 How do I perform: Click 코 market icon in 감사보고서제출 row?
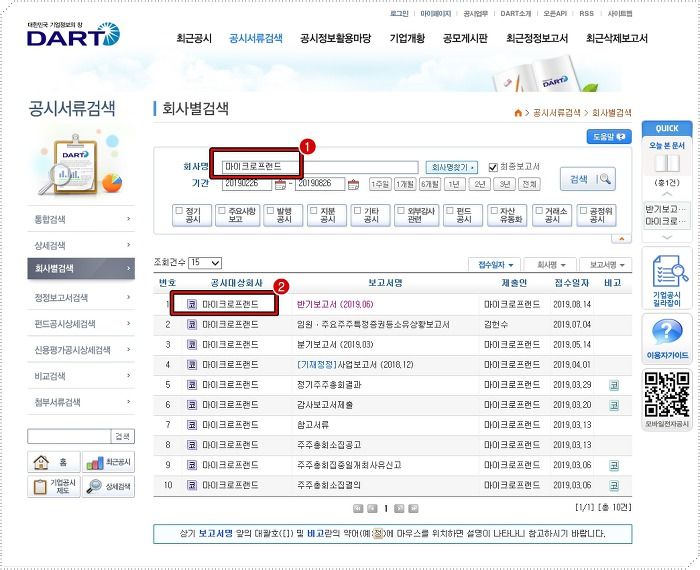pyautogui.click(x=192, y=405)
